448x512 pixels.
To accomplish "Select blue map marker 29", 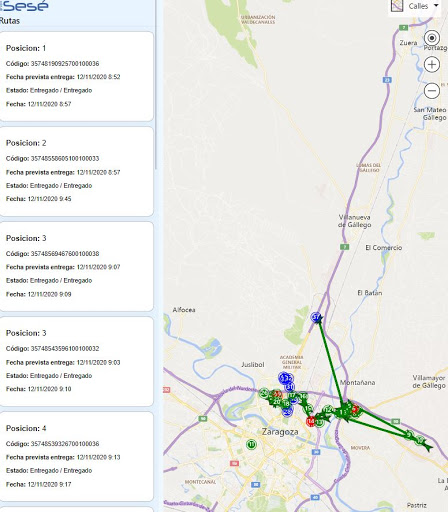I will coord(287,412).
